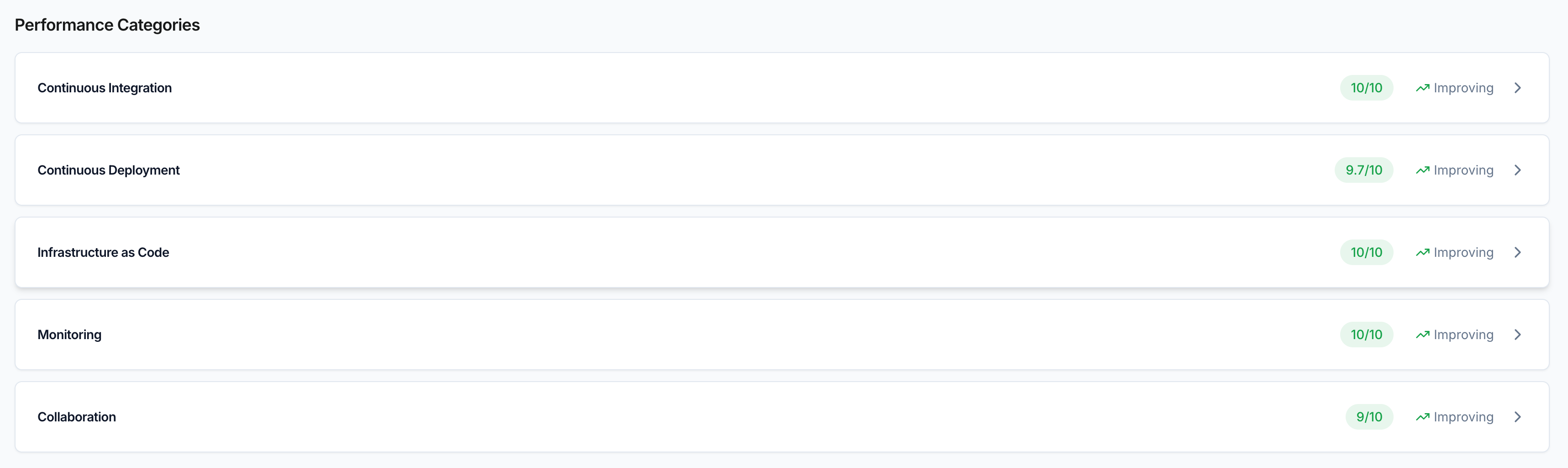Image resolution: width=1568 pixels, height=468 pixels.
Task: Click the Monitoring 10/10 score badge
Action: pyautogui.click(x=1366, y=335)
